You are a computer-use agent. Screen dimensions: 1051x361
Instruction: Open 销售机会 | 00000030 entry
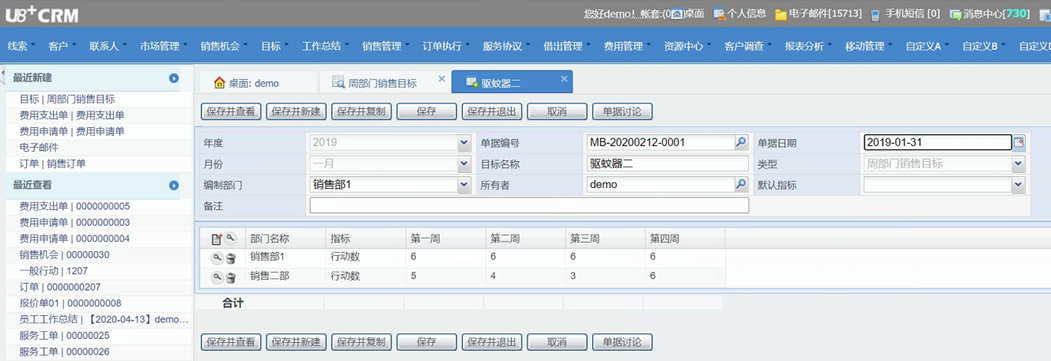click(x=64, y=255)
